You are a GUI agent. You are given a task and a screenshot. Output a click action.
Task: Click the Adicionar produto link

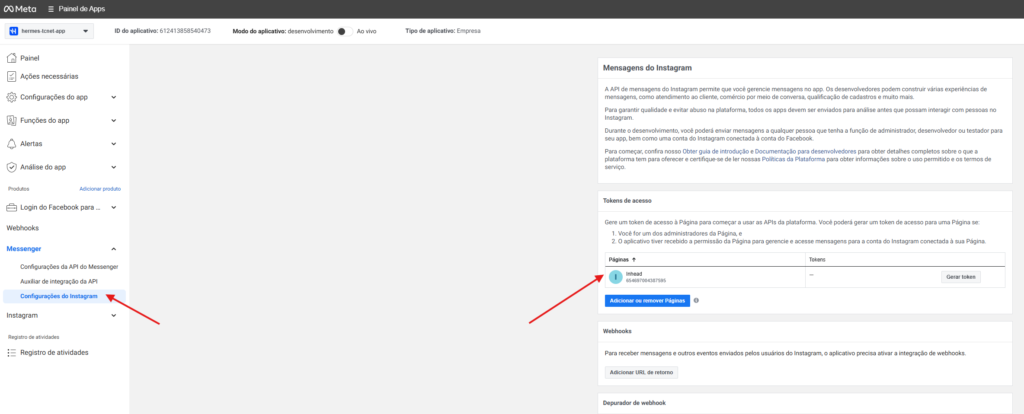point(100,189)
